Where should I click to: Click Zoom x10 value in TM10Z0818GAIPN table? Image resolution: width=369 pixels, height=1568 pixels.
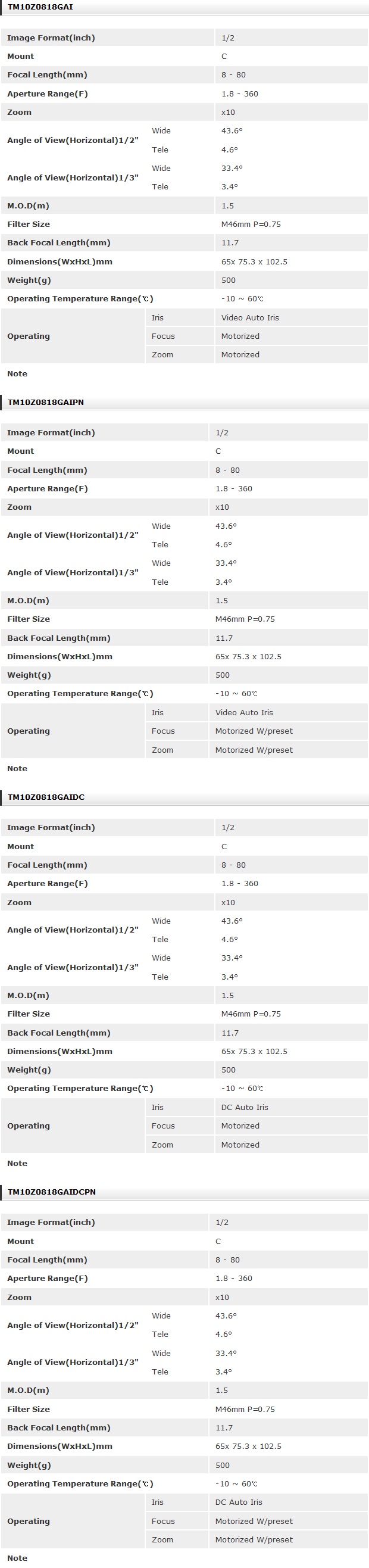pos(222,507)
